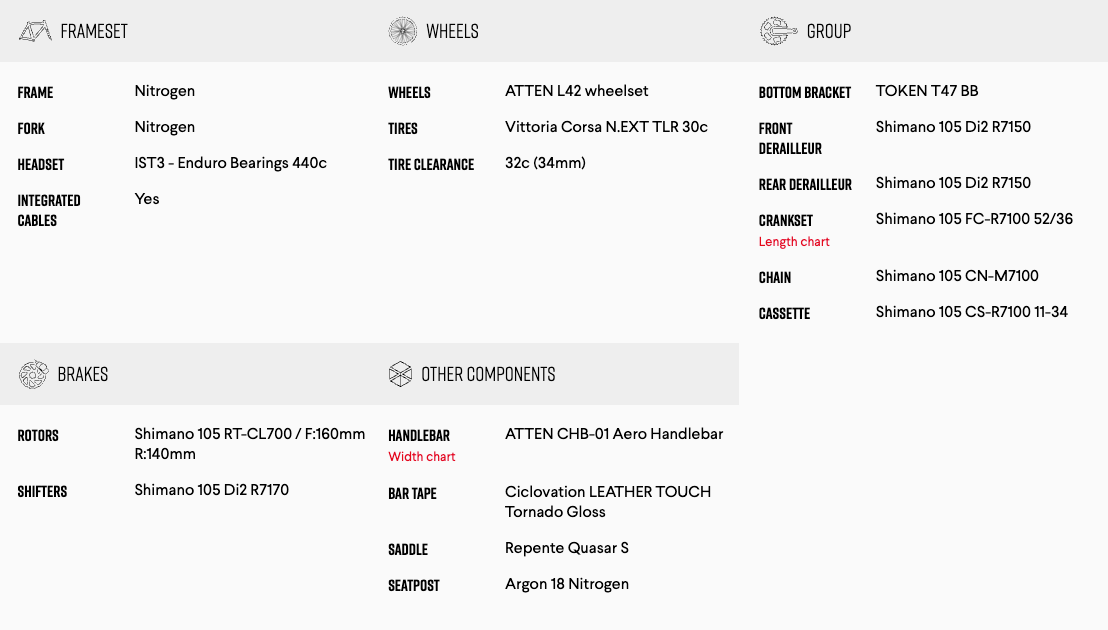Click the Vittoria Corsa N.EXT tires value
The height and width of the screenshot is (630, 1108).
(606, 127)
